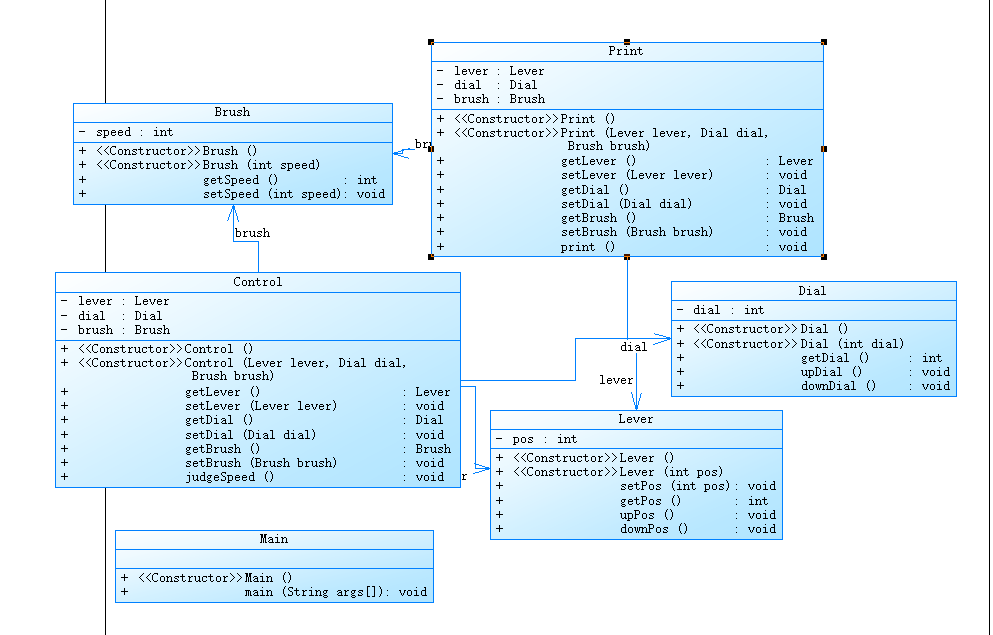Click Brush (int speed) constructor
Screen dimensions: 993x635
coord(262,165)
